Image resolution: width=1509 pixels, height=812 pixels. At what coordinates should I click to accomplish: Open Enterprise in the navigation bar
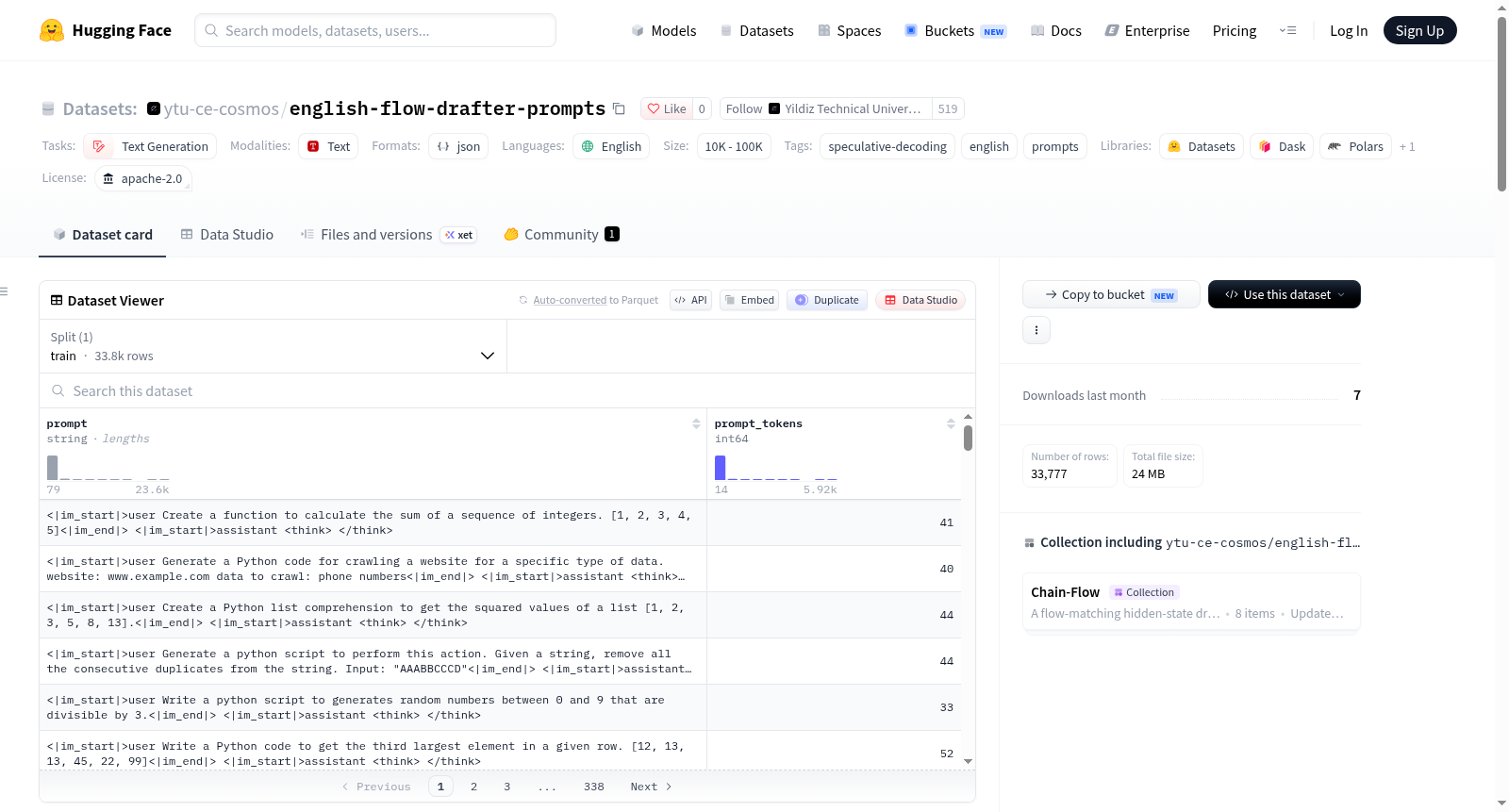tap(1147, 30)
